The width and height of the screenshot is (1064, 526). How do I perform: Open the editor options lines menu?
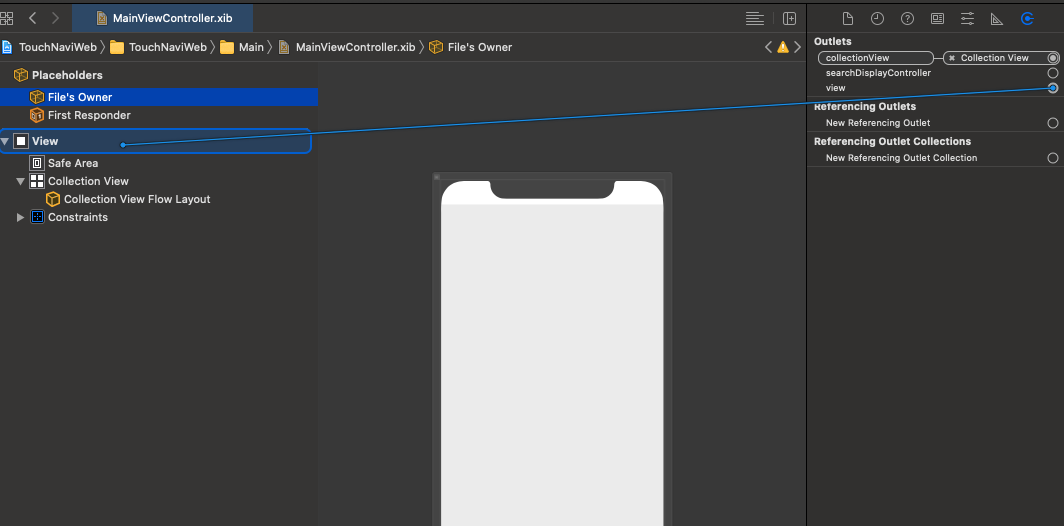click(x=755, y=19)
